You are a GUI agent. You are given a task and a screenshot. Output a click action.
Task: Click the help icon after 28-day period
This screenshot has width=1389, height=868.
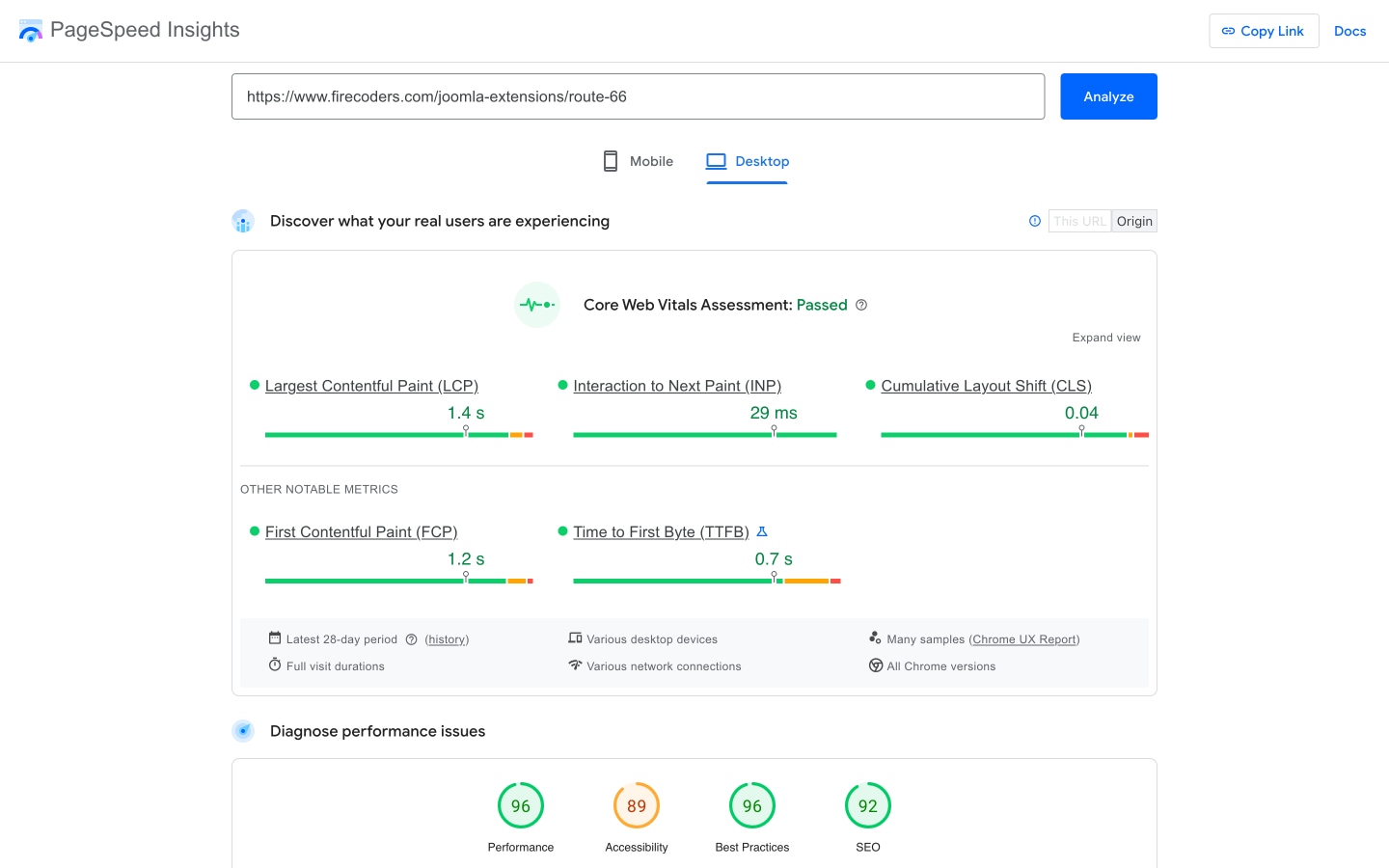pyautogui.click(x=411, y=639)
